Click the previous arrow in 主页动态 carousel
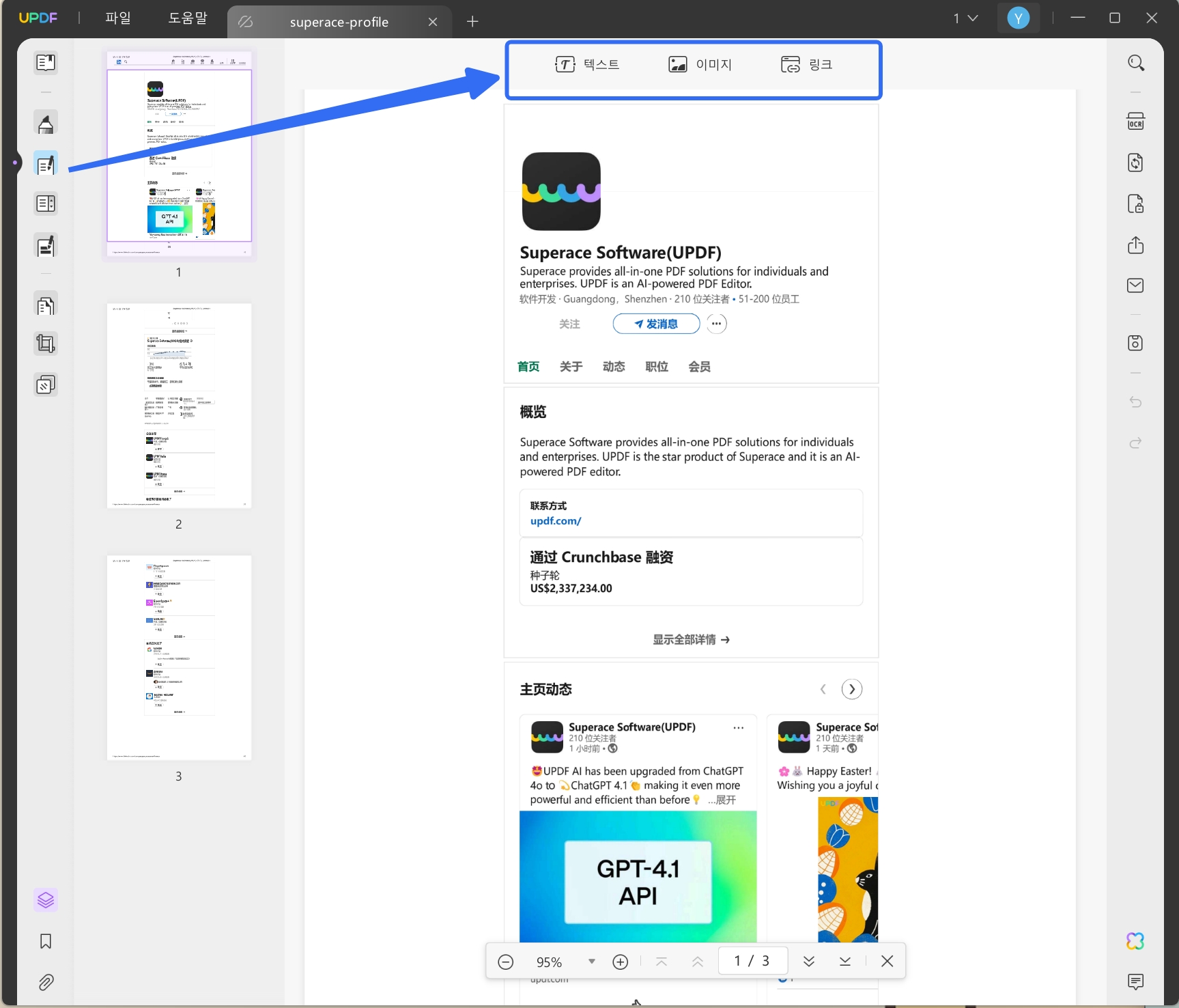1179x1008 pixels. click(823, 689)
